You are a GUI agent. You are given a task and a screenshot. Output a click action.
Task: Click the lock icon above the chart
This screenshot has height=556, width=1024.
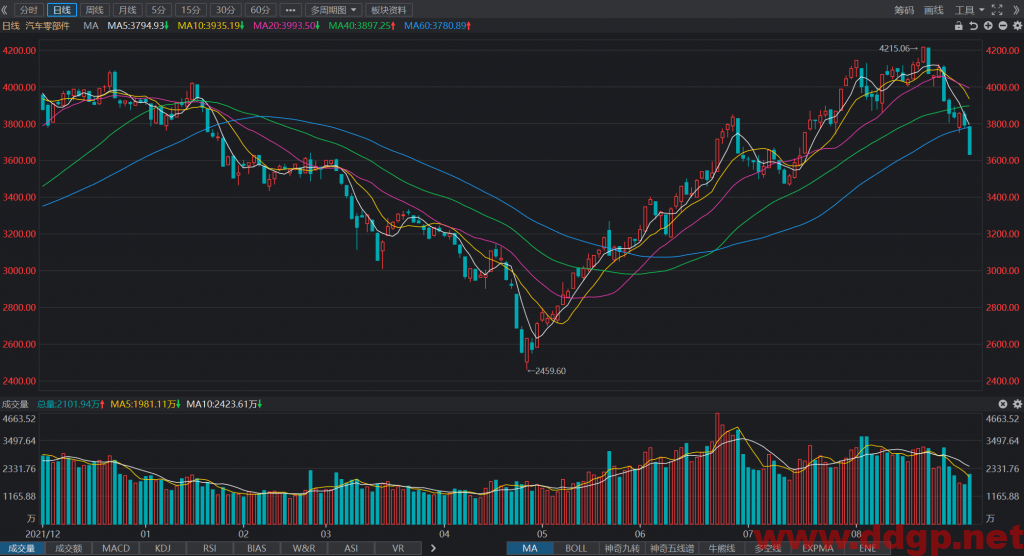pyautogui.click(x=959, y=25)
